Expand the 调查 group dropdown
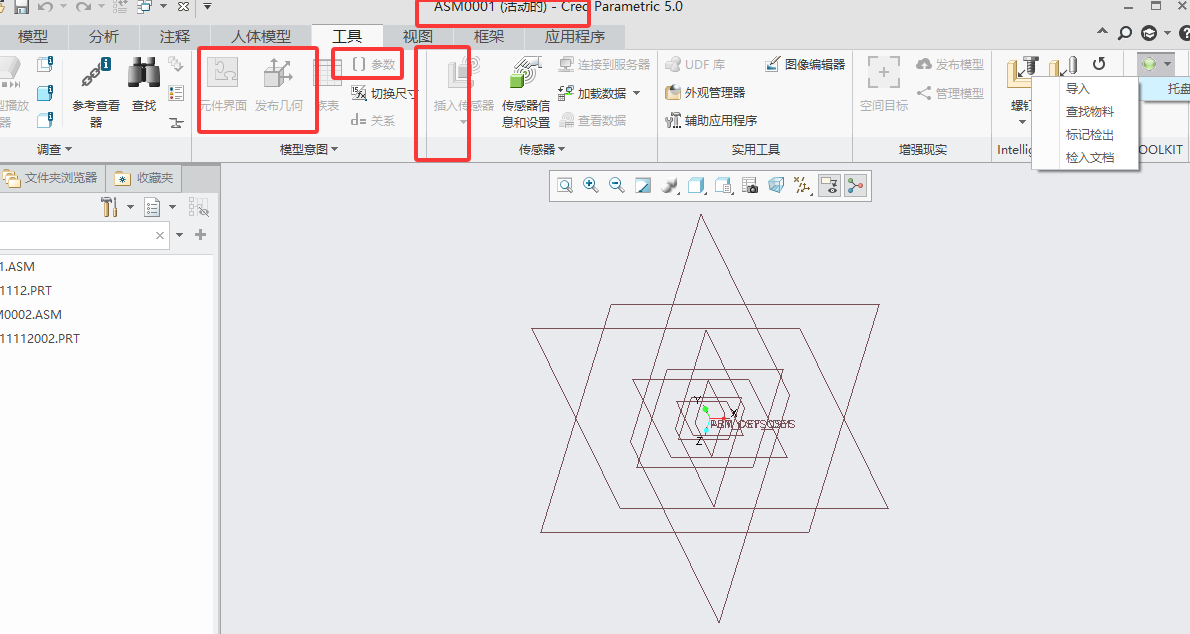Screen dimensions: 1190x634 tap(55, 150)
